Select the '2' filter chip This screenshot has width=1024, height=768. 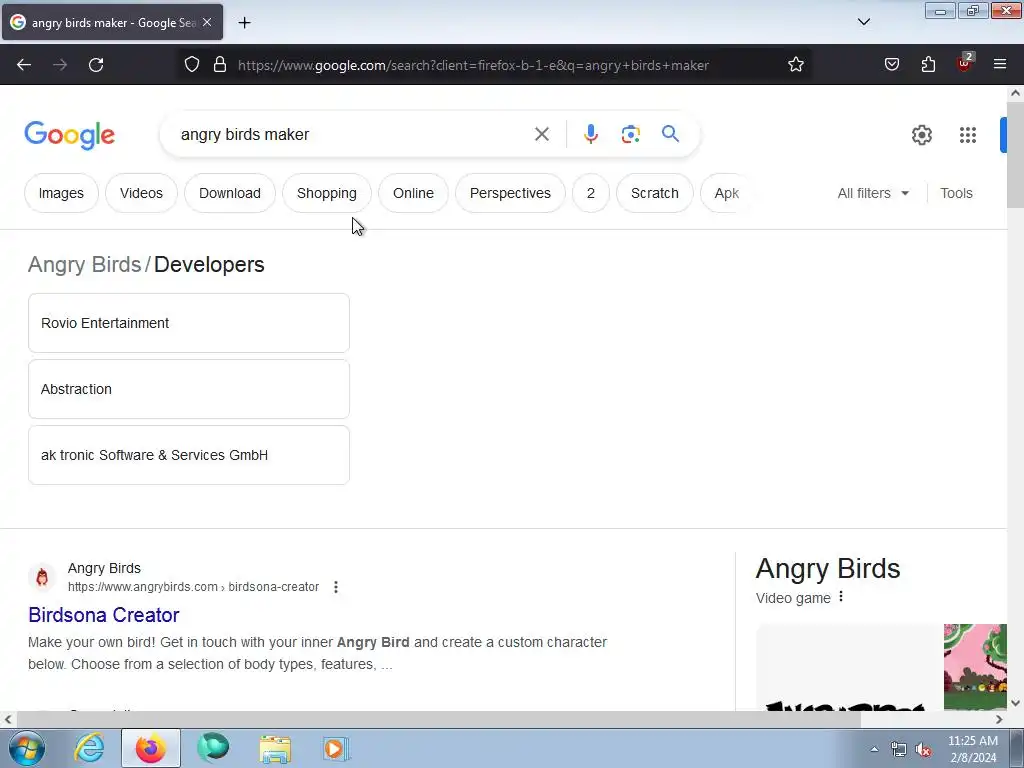[x=590, y=193]
